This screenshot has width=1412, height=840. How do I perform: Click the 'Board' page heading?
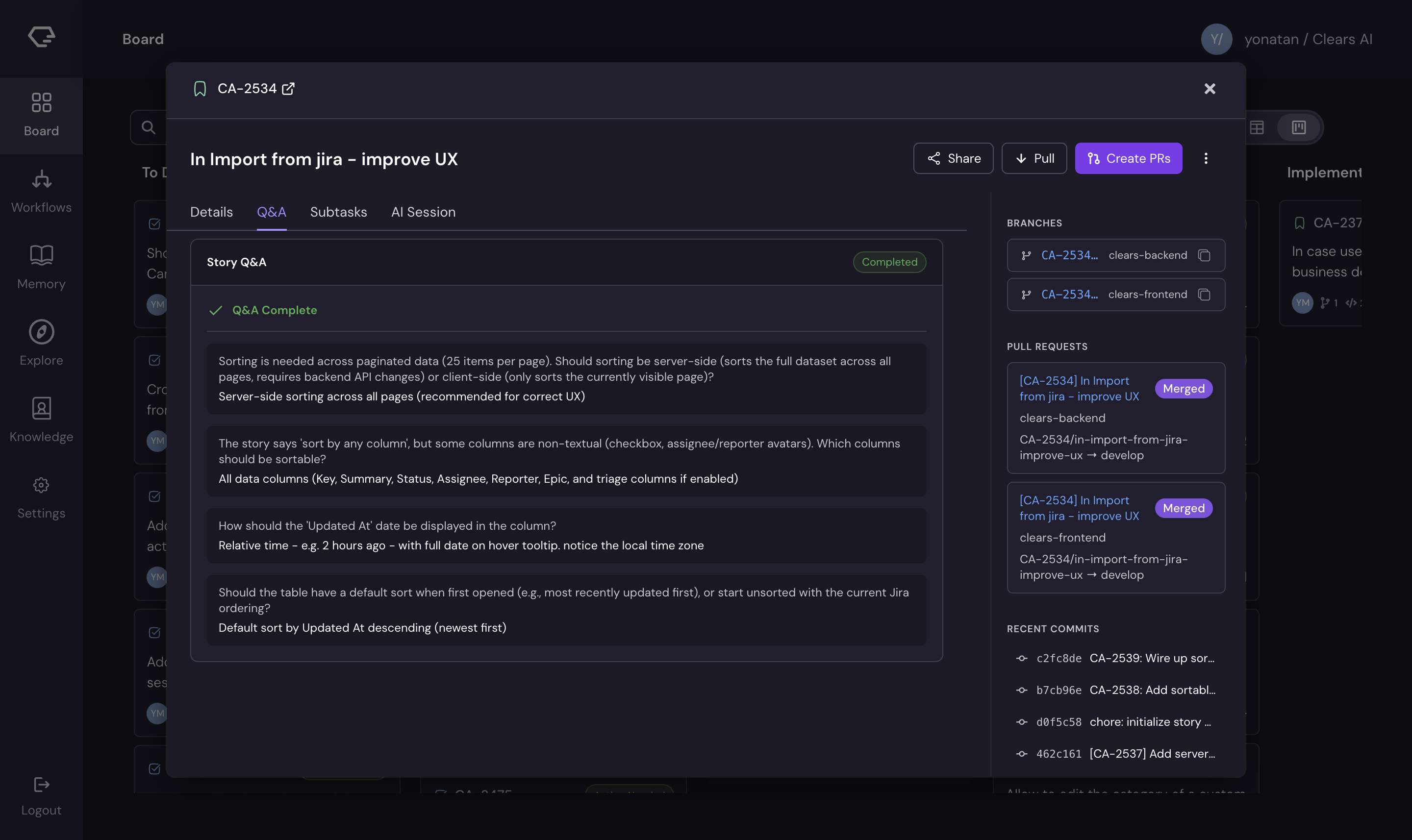click(x=143, y=39)
